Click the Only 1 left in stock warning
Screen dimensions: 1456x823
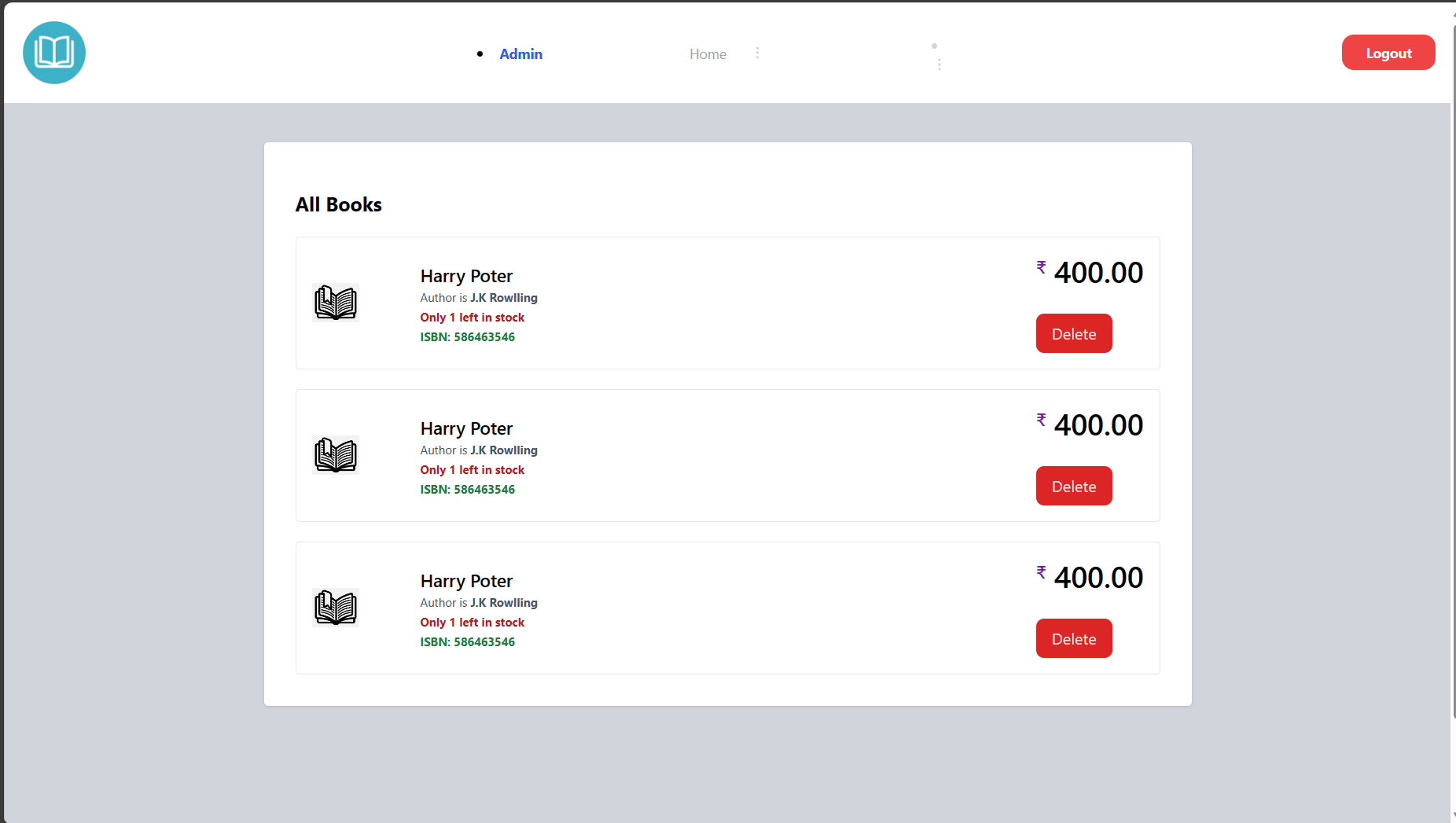coord(472,317)
